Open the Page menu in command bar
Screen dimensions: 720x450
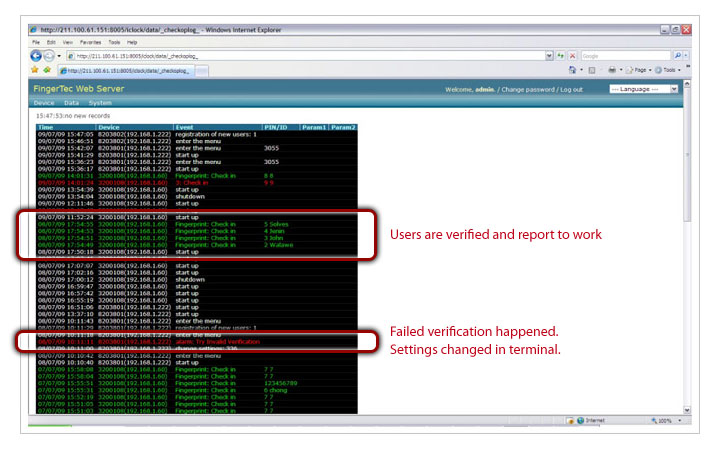click(638, 70)
